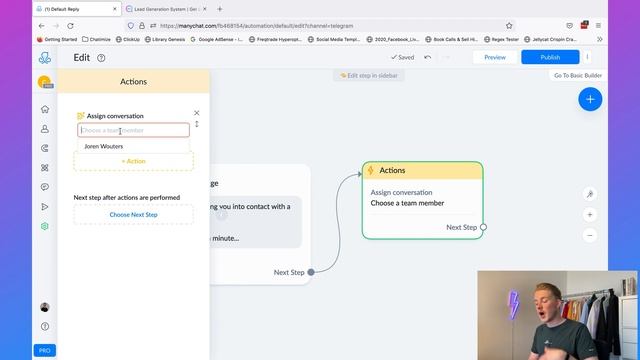Click Edit step in sidebar hint
Image resolution: width=640 pixels, height=360 pixels.
pyautogui.click(x=369, y=76)
